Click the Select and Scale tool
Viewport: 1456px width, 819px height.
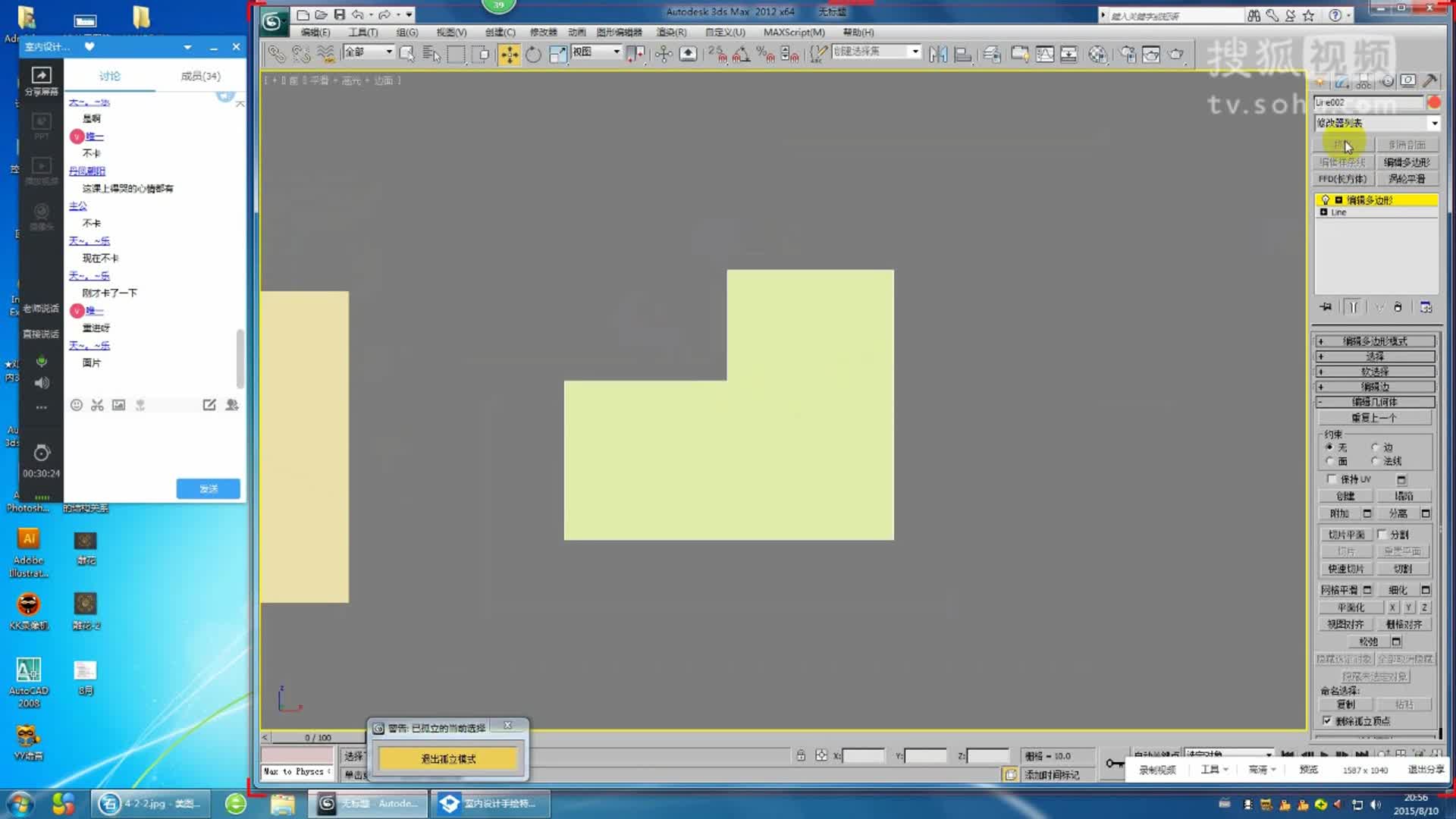[558, 54]
